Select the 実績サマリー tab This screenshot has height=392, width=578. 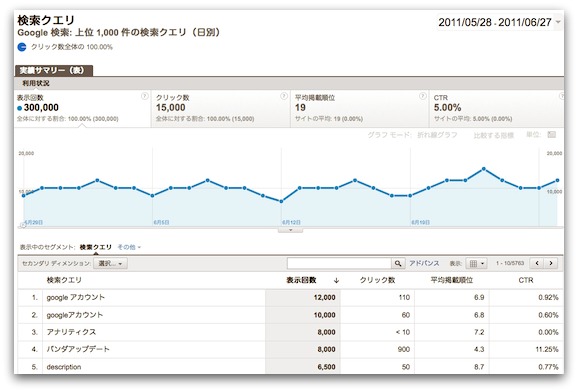pos(54,70)
